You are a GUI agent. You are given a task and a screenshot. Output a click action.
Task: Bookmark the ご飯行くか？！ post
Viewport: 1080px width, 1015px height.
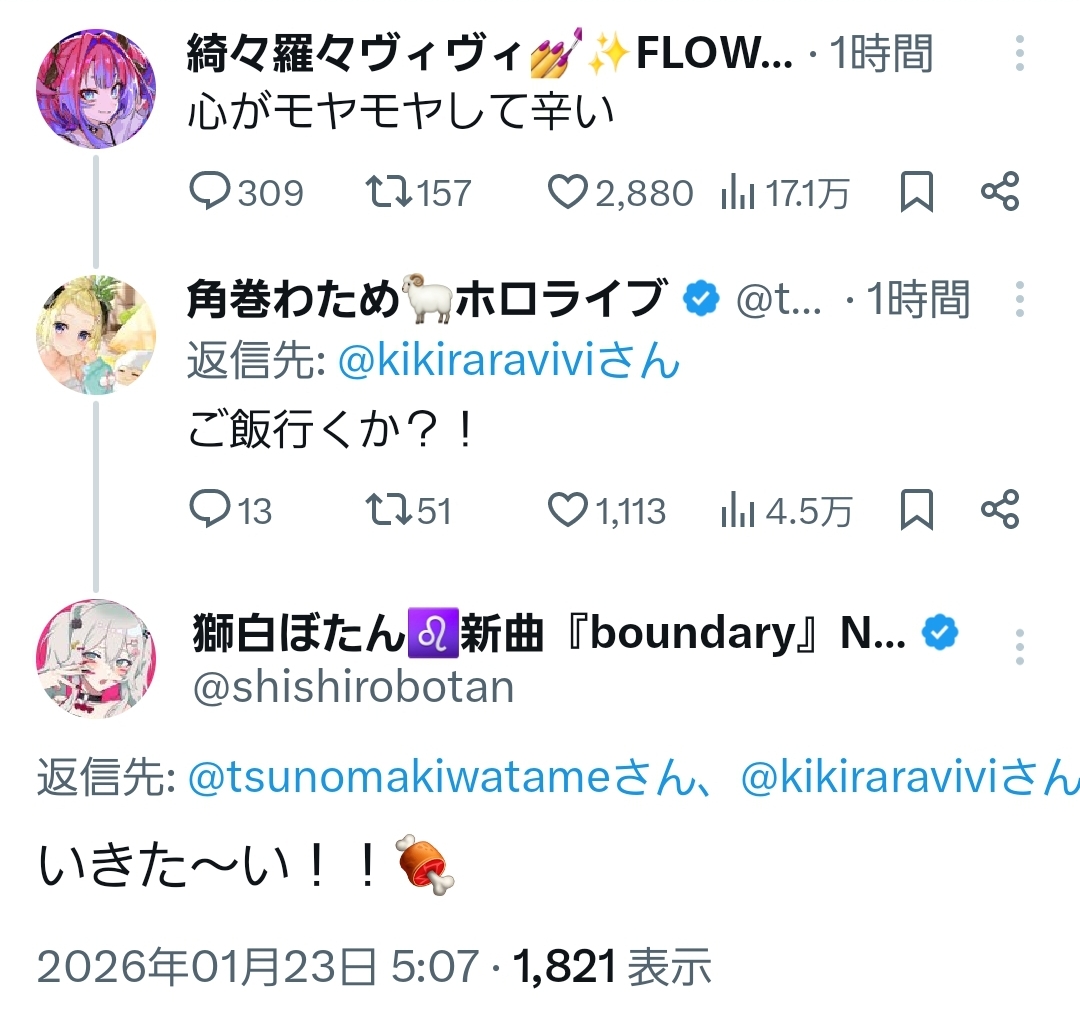coord(917,510)
